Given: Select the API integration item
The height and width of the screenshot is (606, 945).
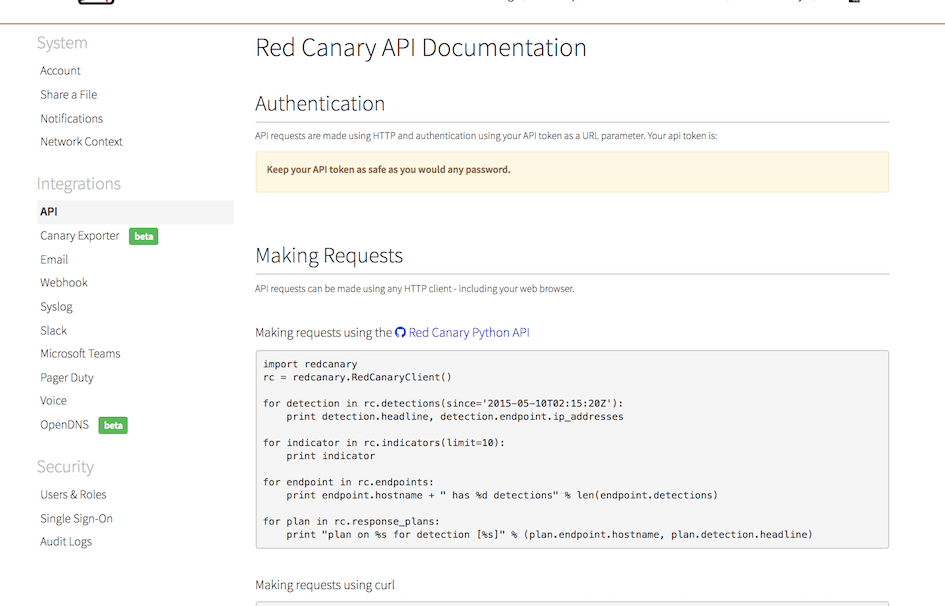Looking at the screenshot, I should [49, 212].
